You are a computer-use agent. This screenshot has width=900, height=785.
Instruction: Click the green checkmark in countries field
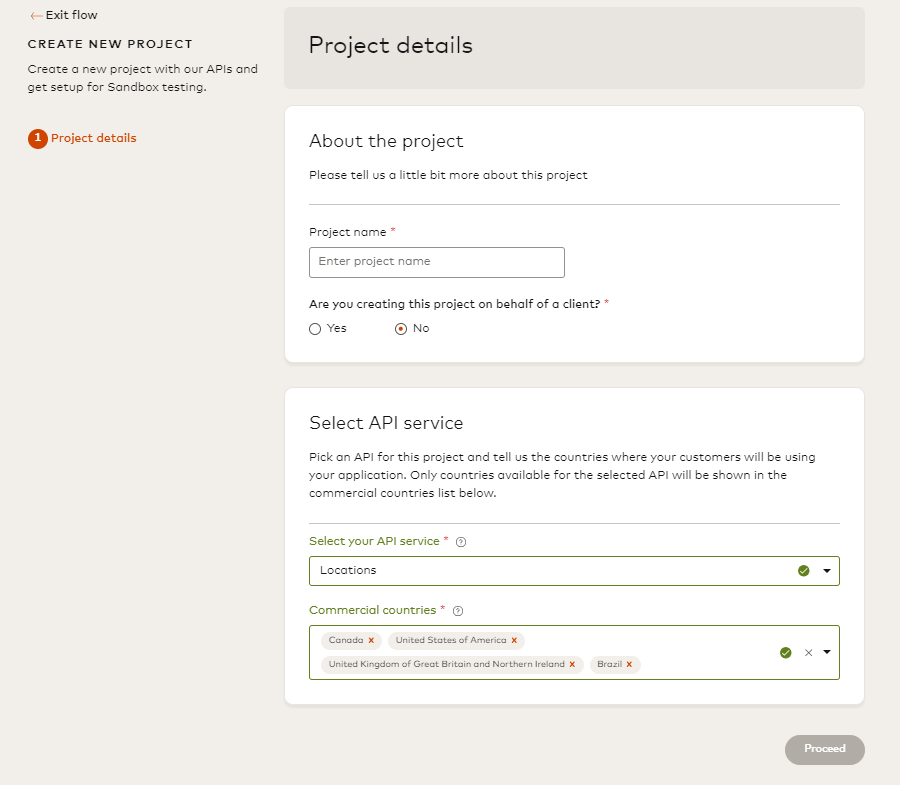[x=785, y=652]
